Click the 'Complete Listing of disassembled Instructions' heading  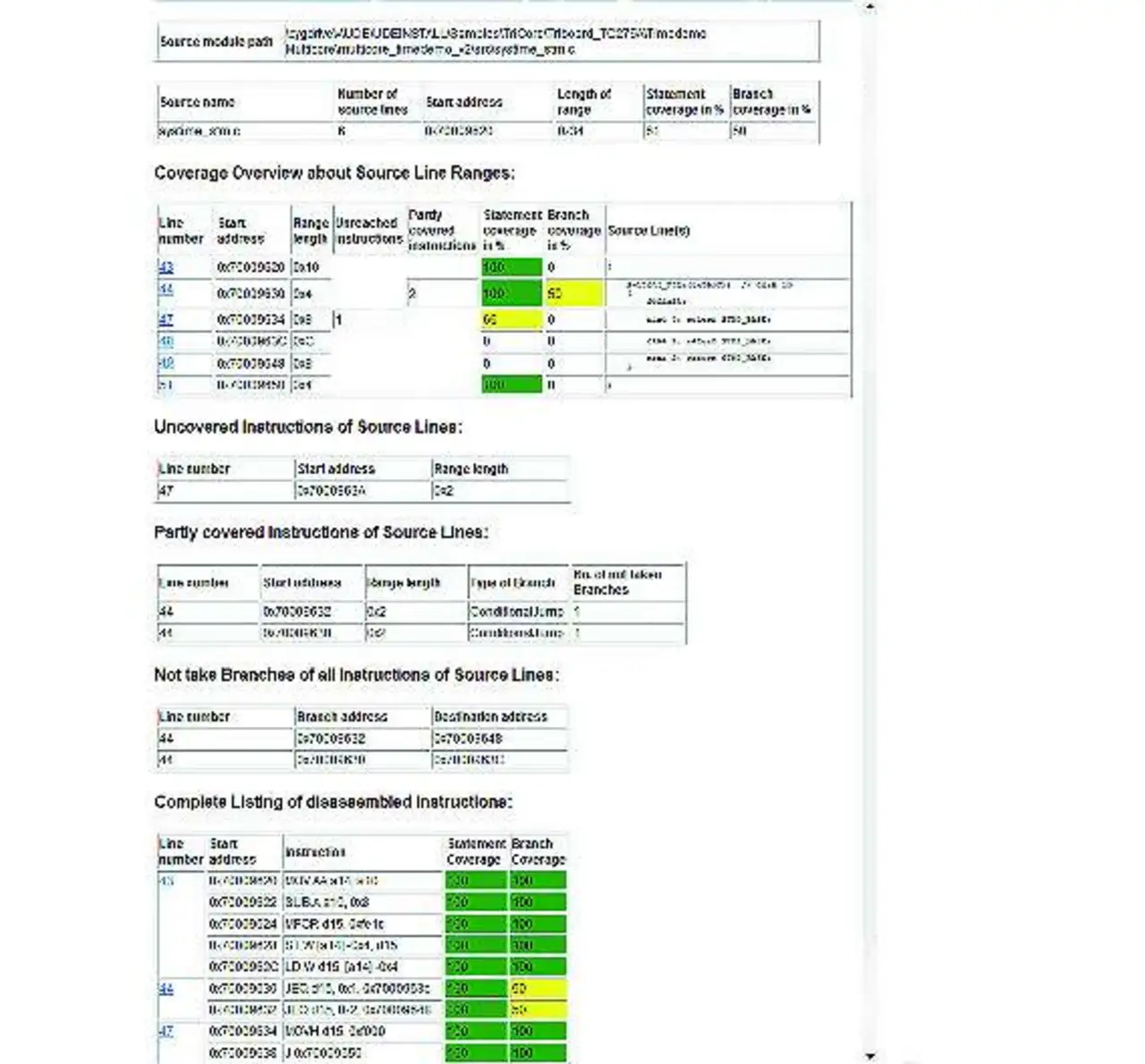click(x=333, y=802)
